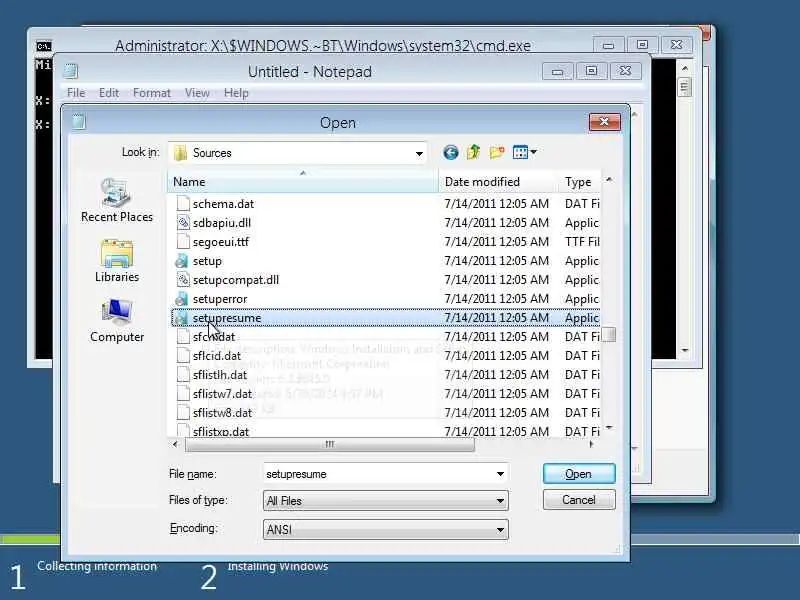Image resolution: width=800 pixels, height=600 pixels.
Task: Select the setup application icon
Action: tap(182, 261)
